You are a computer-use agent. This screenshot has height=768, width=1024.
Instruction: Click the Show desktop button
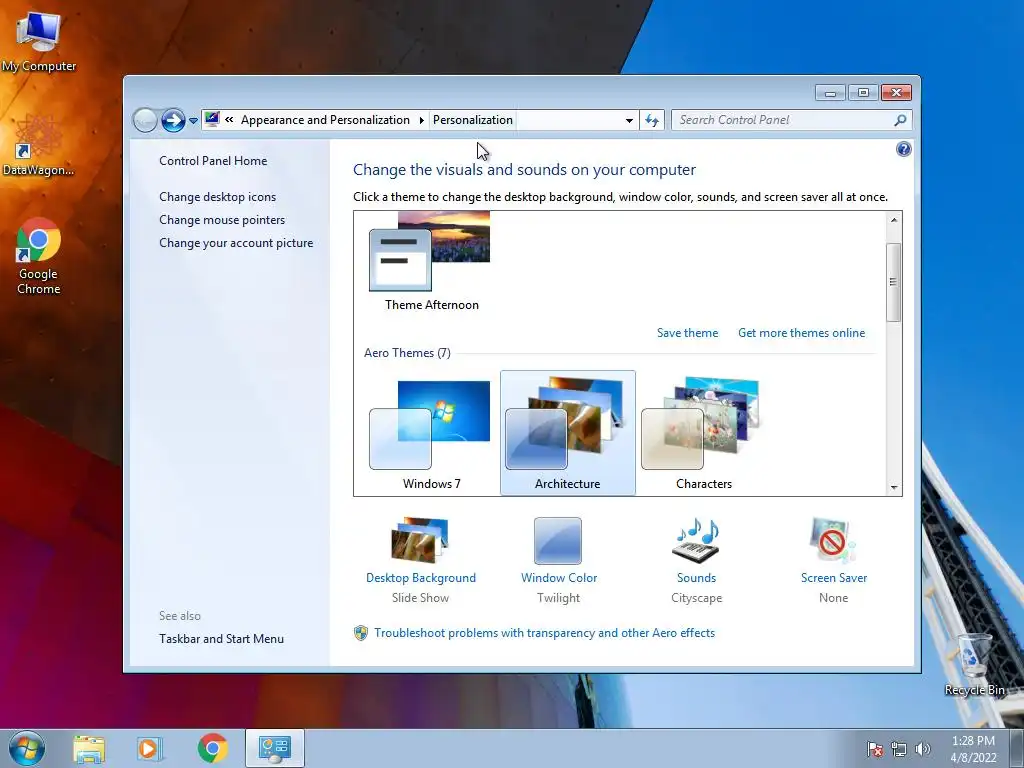click(1017, 748)
